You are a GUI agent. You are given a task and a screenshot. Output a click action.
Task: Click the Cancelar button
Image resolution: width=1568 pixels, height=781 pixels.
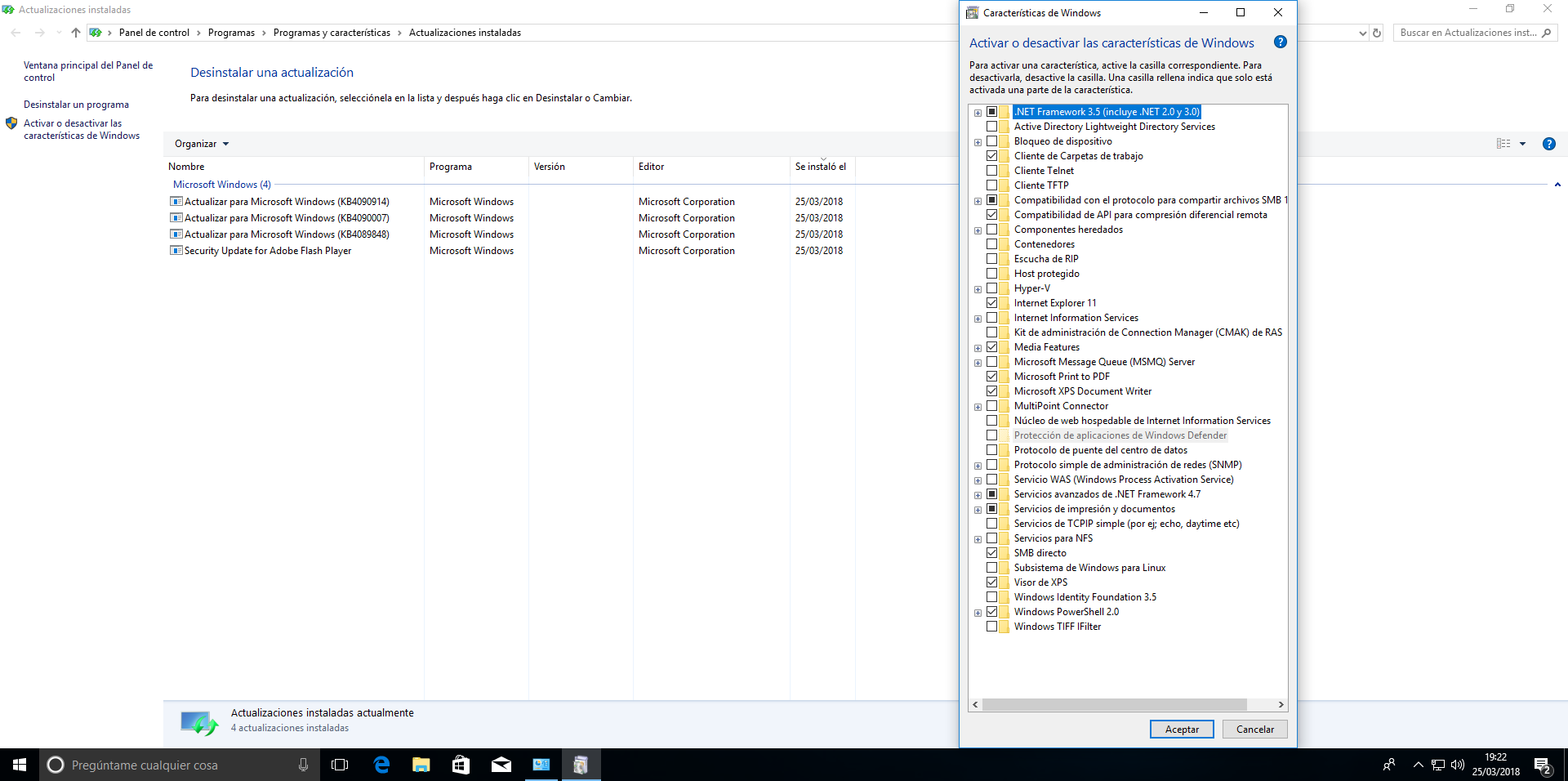pyautogui.click(x=1255, y=730)
